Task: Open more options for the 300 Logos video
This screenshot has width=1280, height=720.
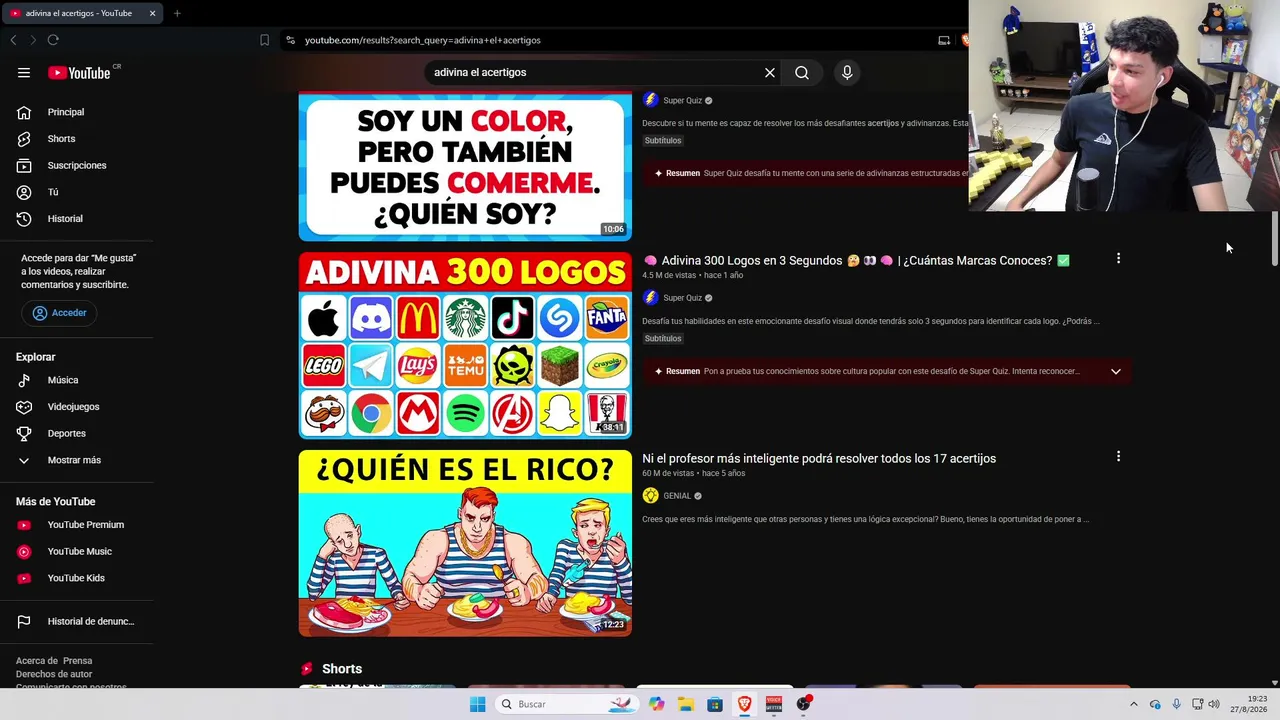Action: pos(1118,259)
